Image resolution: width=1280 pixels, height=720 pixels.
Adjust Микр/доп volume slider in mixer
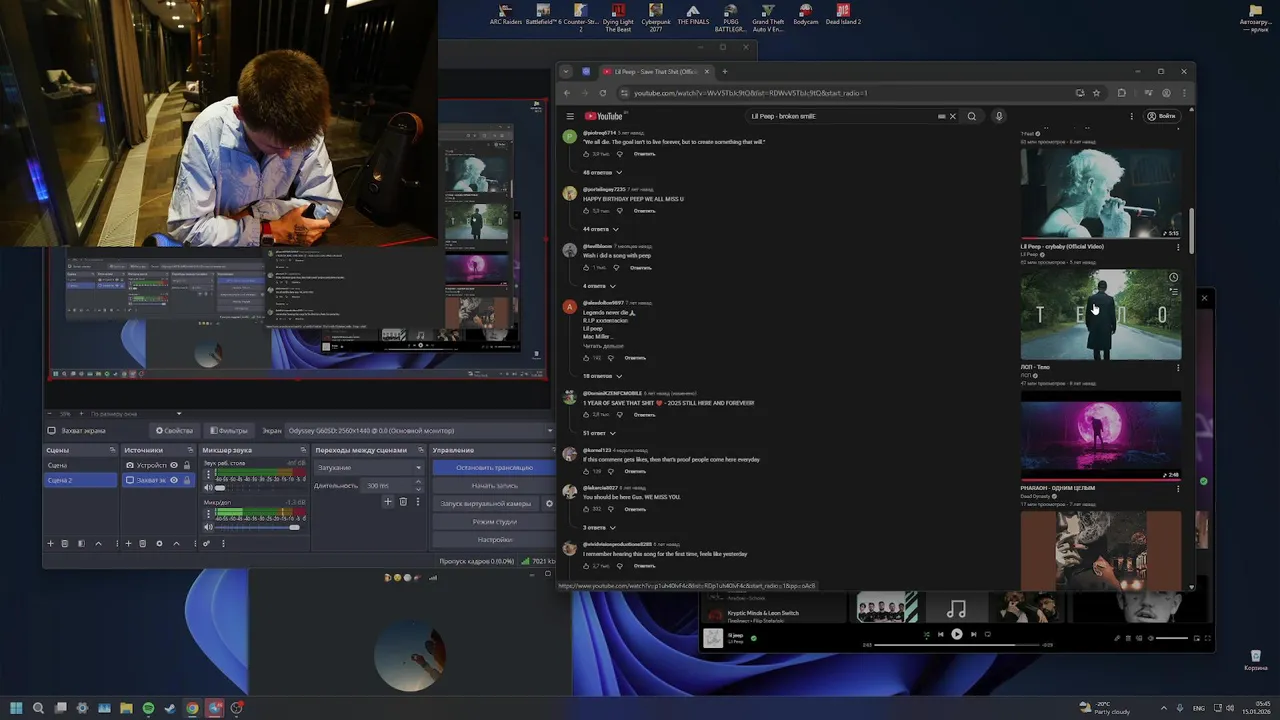pos(259,527)
